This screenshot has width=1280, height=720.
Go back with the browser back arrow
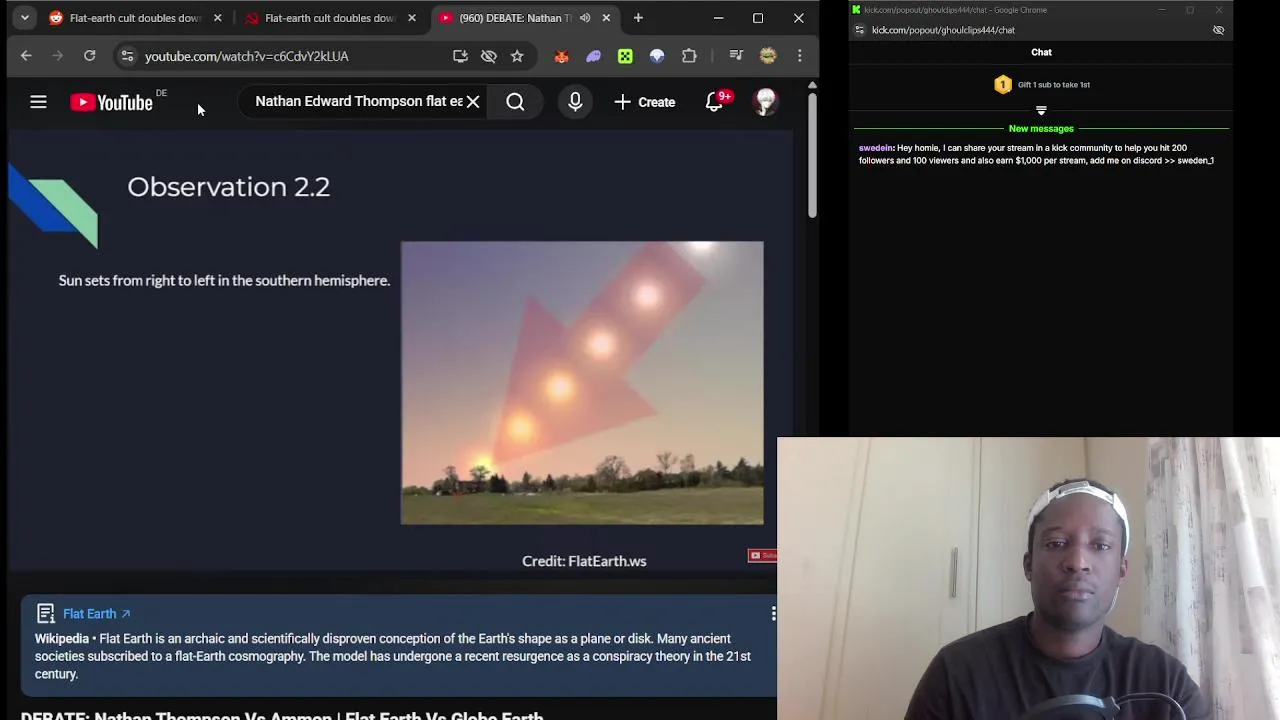(26, 56)
